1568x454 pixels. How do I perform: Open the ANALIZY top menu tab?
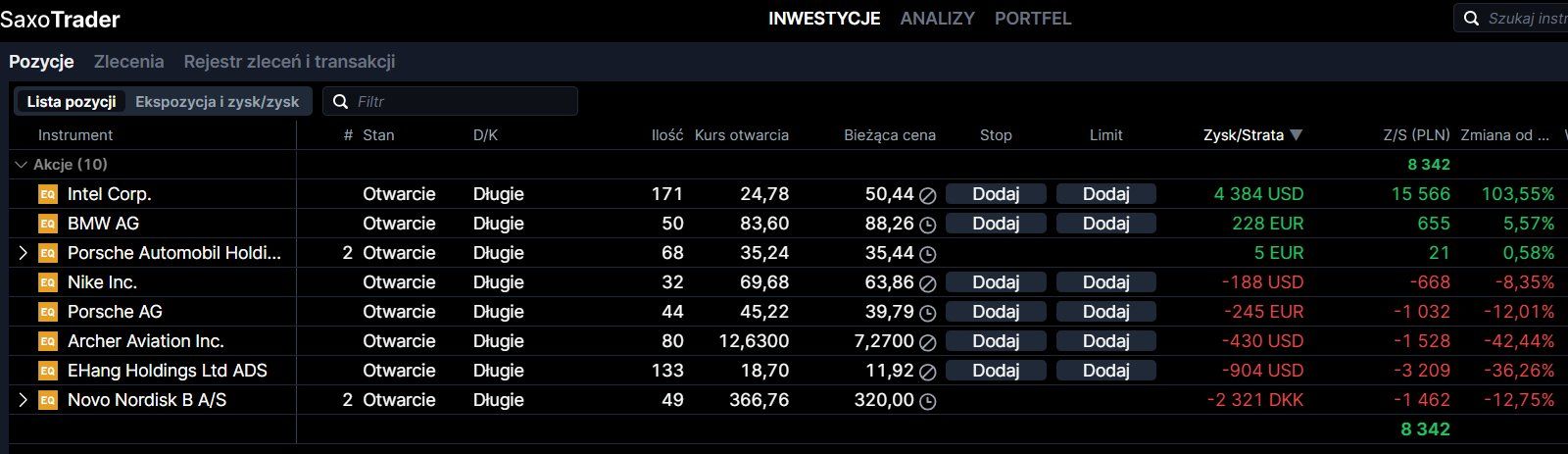(x=937, y=19)
